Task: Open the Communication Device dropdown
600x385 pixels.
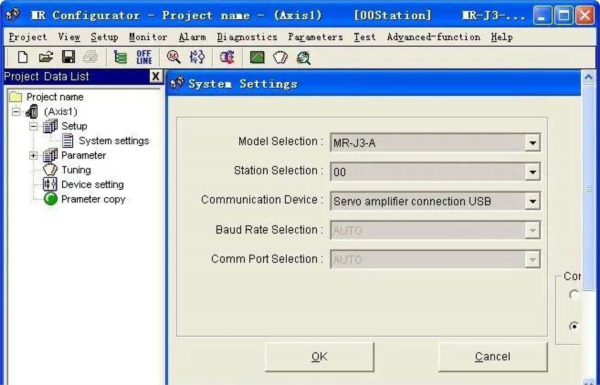Action: click(x=532, y=201)
